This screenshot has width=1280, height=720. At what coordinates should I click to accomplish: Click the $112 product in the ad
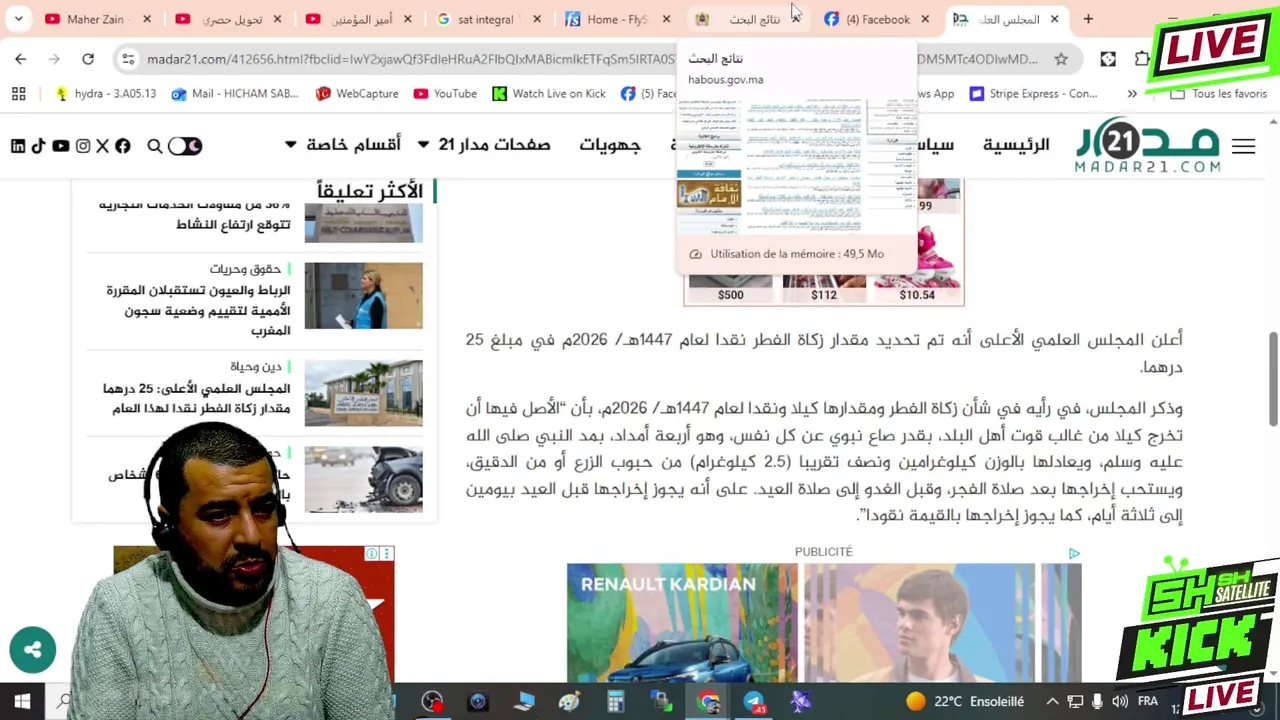click(824, 287)
